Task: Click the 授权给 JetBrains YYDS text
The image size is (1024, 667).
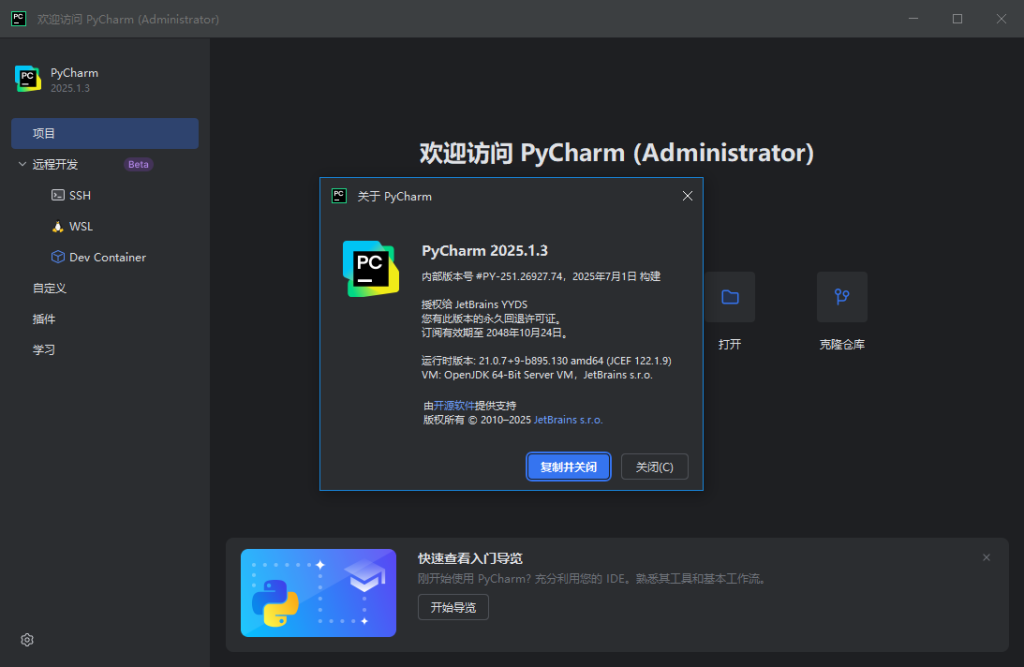Action: pos(475,304)
